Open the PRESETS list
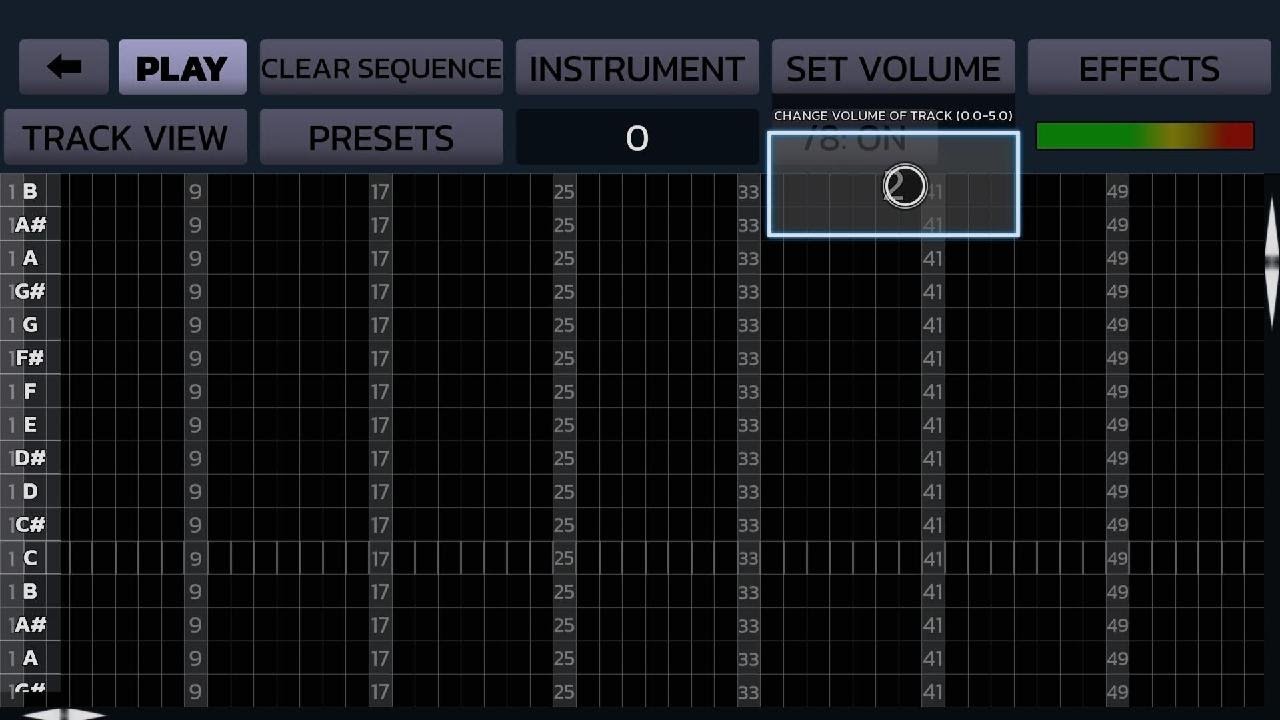This screenshot has width=1280, height=720. 381,137
